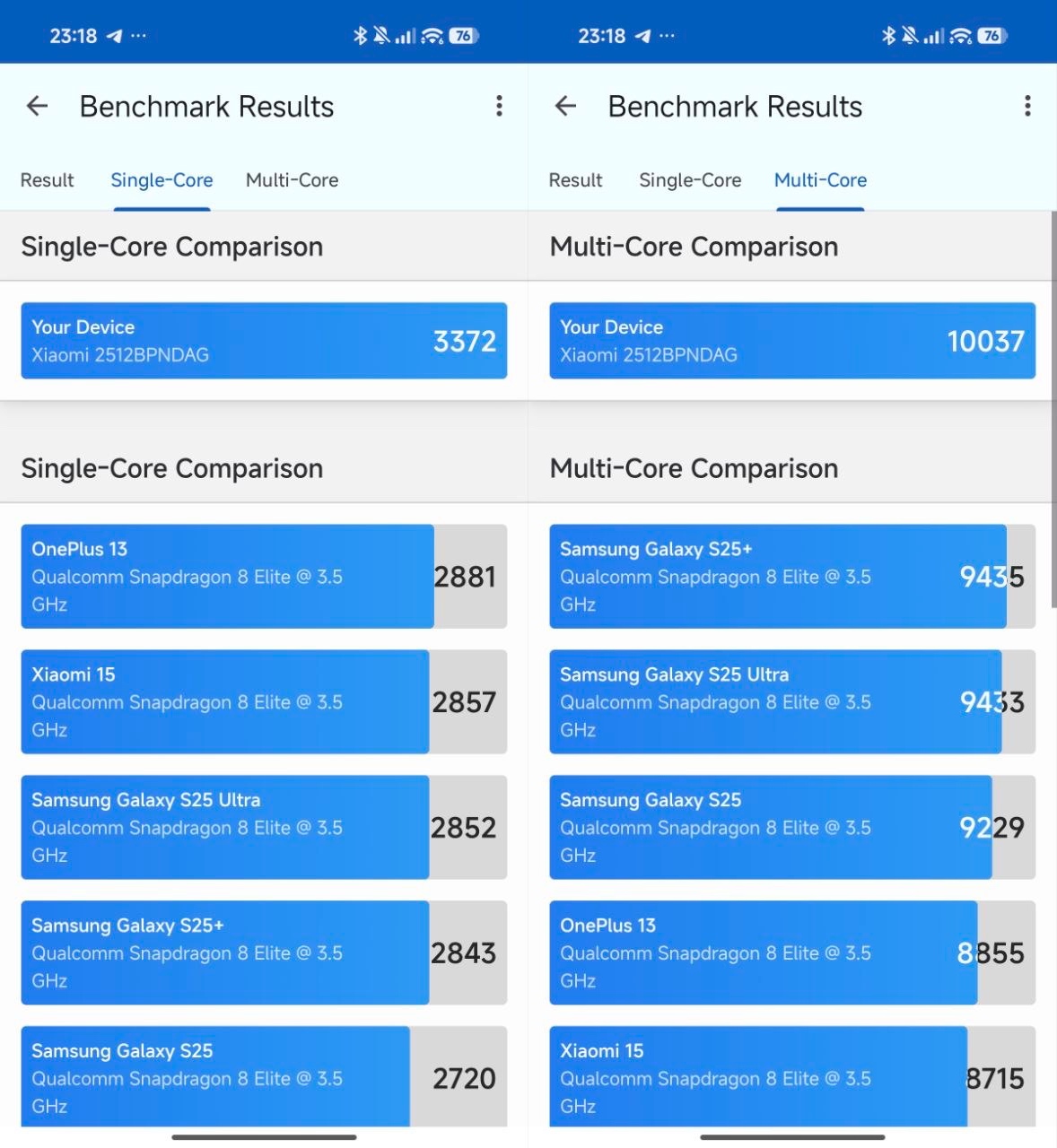The height and width of the screenshot is (1148, 1057).
Task: Select Samsung Galaxy S25+ multi-core 9435 bar
Action: point(792,576)
